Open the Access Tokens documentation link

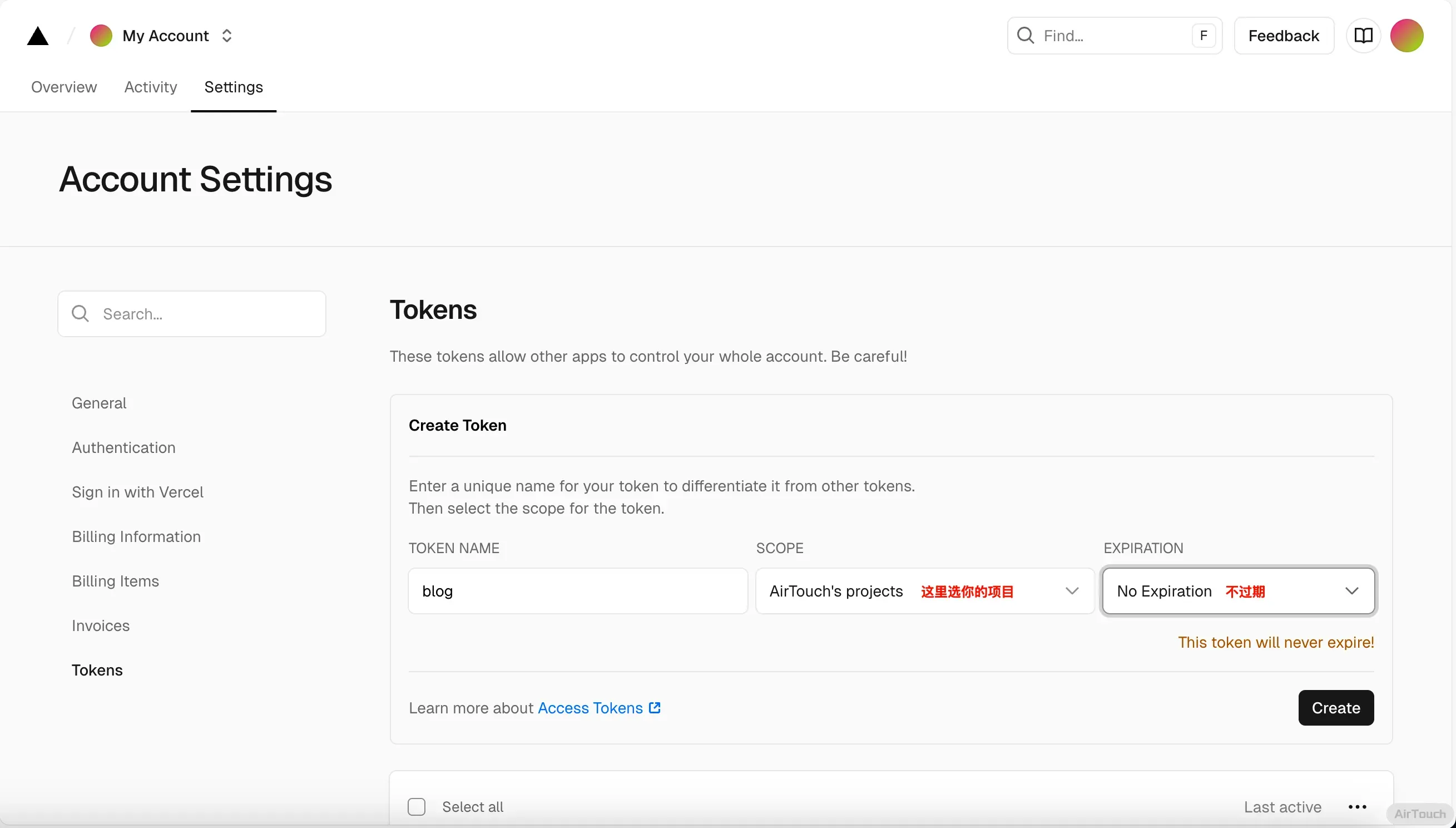pos(590,708)
